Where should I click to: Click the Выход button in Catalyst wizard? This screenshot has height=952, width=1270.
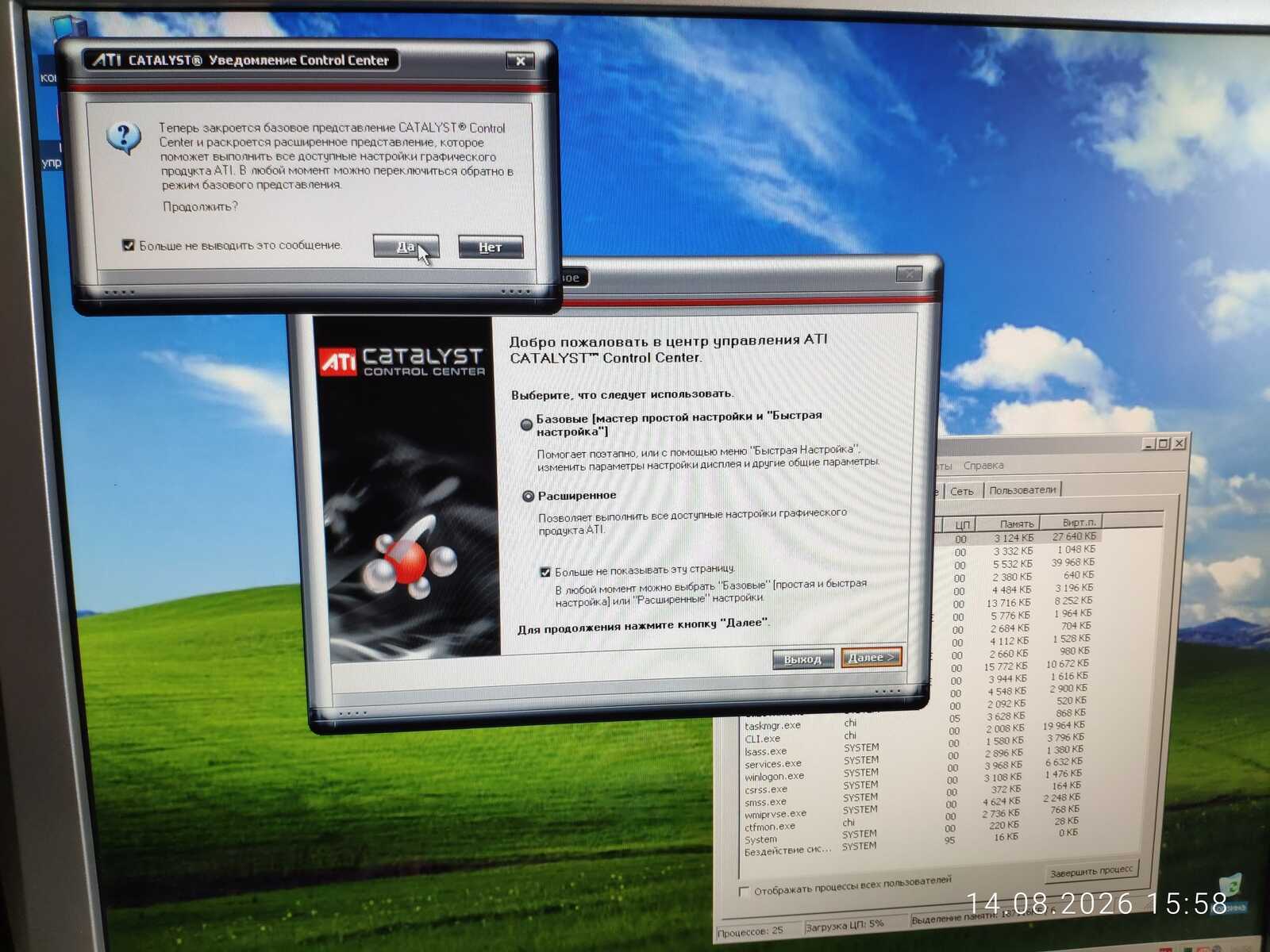tap(802, 659)
